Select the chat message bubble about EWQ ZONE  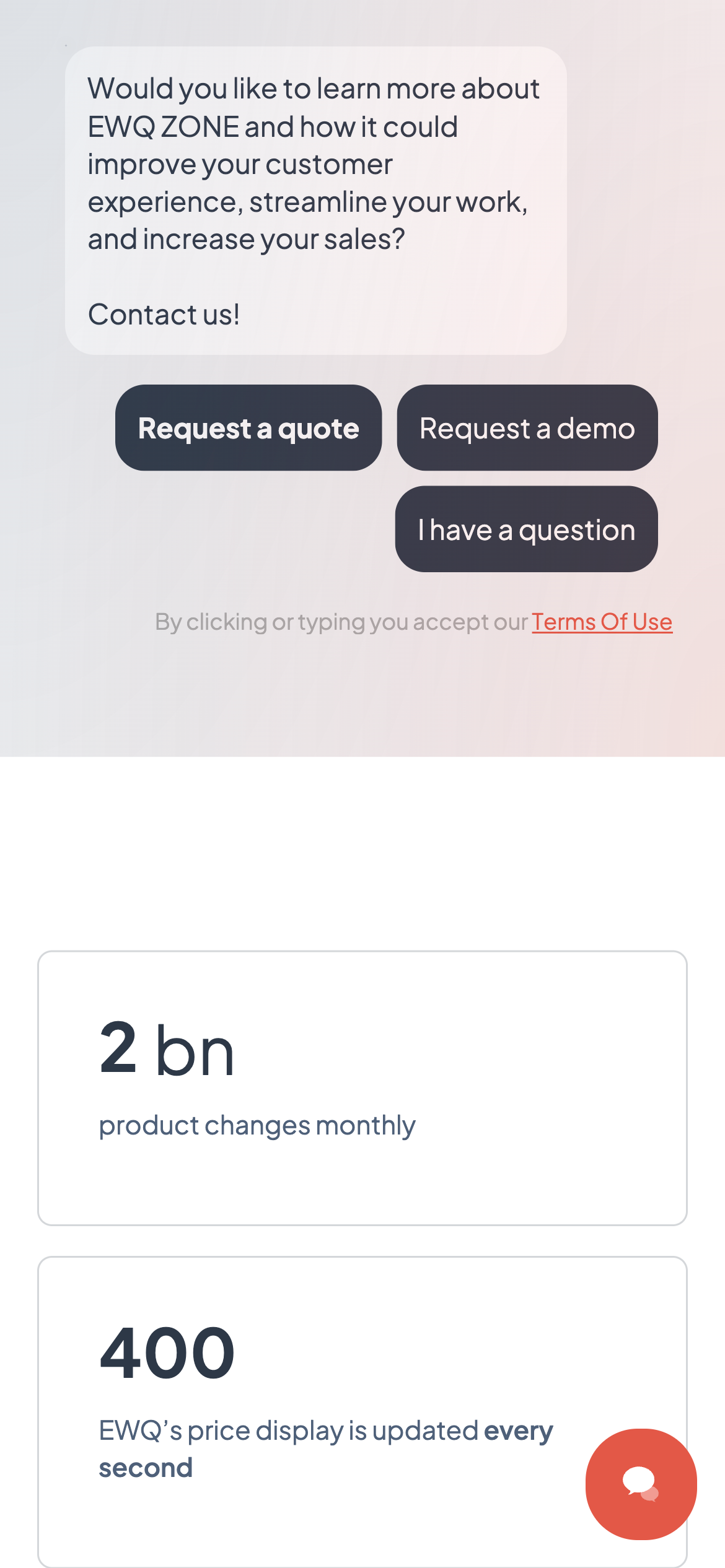click(316, 201)
